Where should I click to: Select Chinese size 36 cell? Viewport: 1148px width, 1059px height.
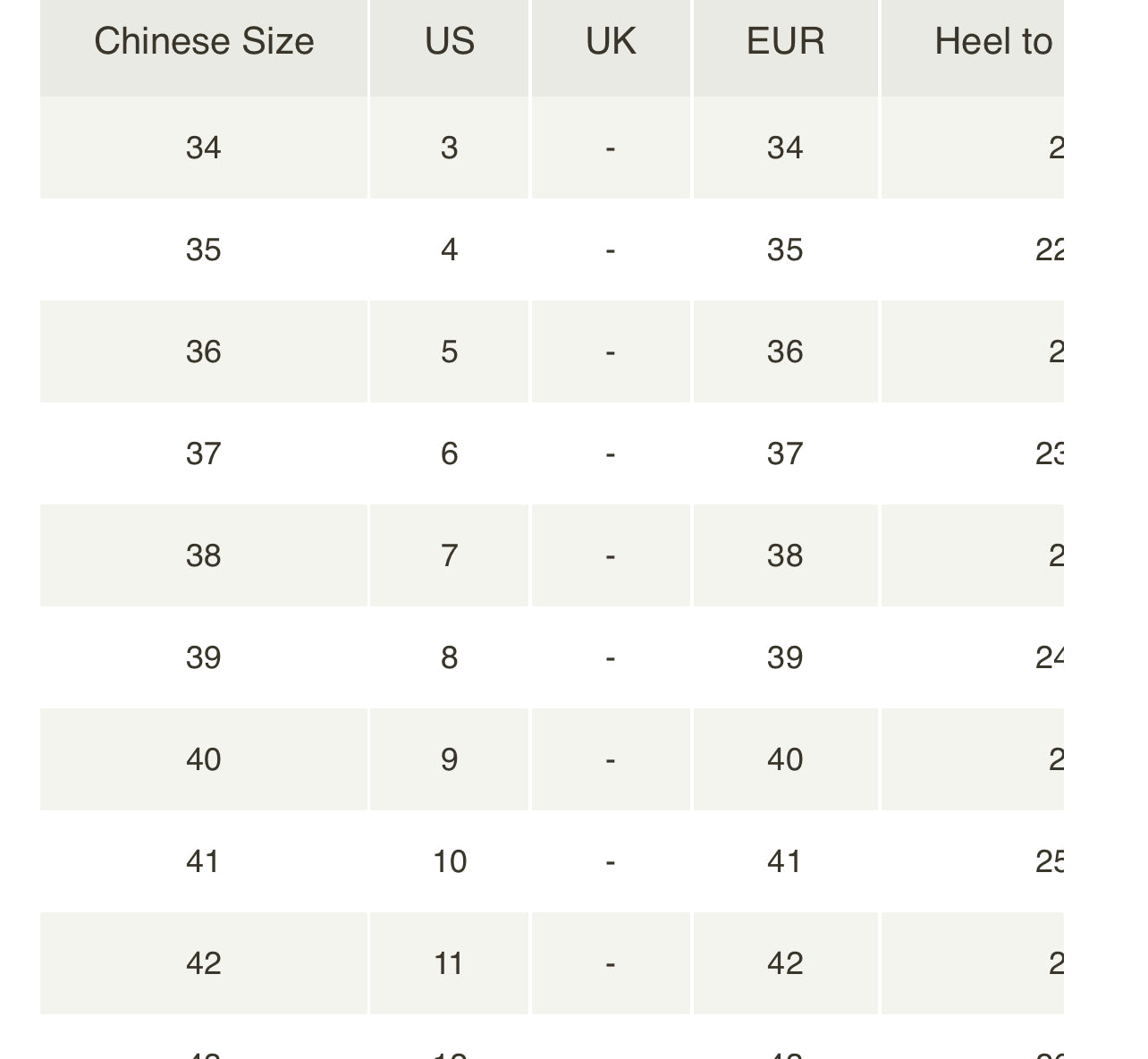click(204, 352)
